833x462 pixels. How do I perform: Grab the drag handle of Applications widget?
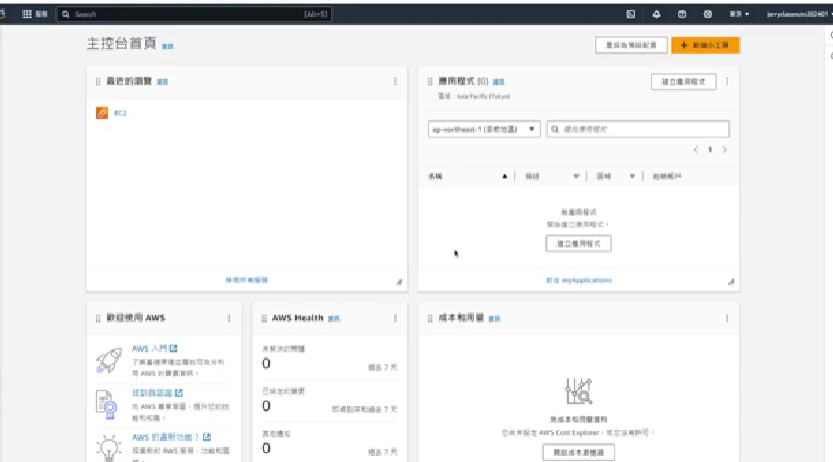[x=430, y=81]
